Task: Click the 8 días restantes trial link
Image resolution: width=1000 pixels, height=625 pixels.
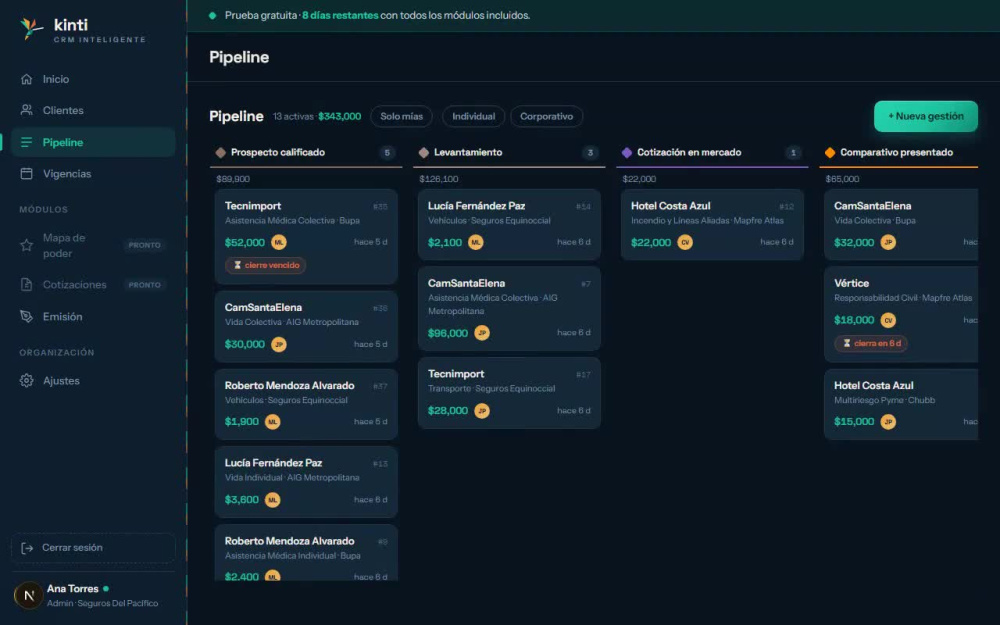Action: 340,15
